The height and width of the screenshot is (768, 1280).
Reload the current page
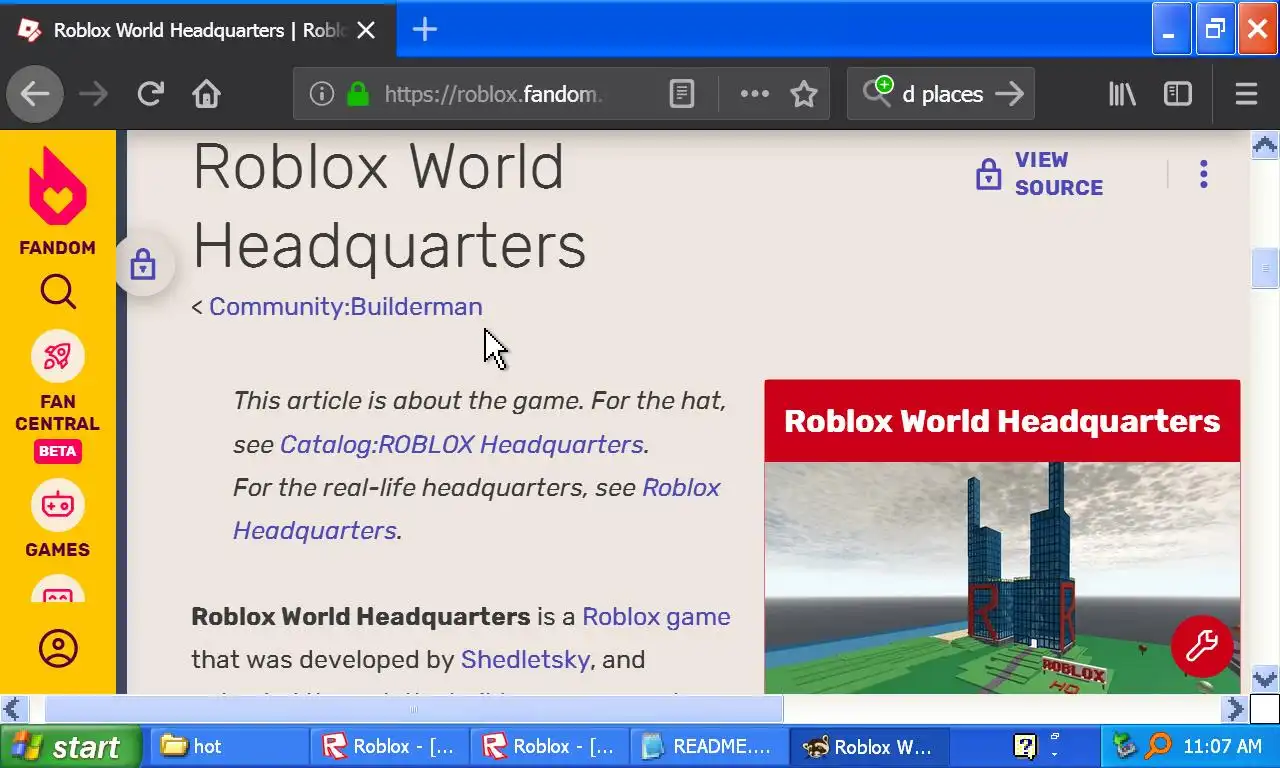[x=150, y=94]
